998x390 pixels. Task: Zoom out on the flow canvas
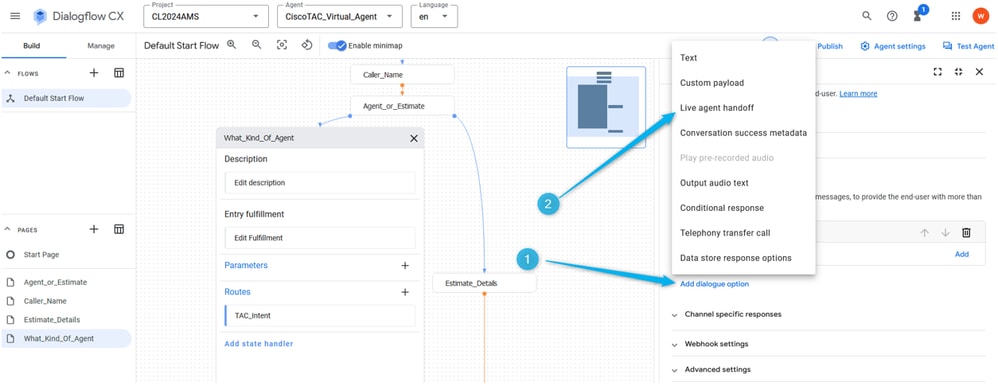[x=257, y=45]
